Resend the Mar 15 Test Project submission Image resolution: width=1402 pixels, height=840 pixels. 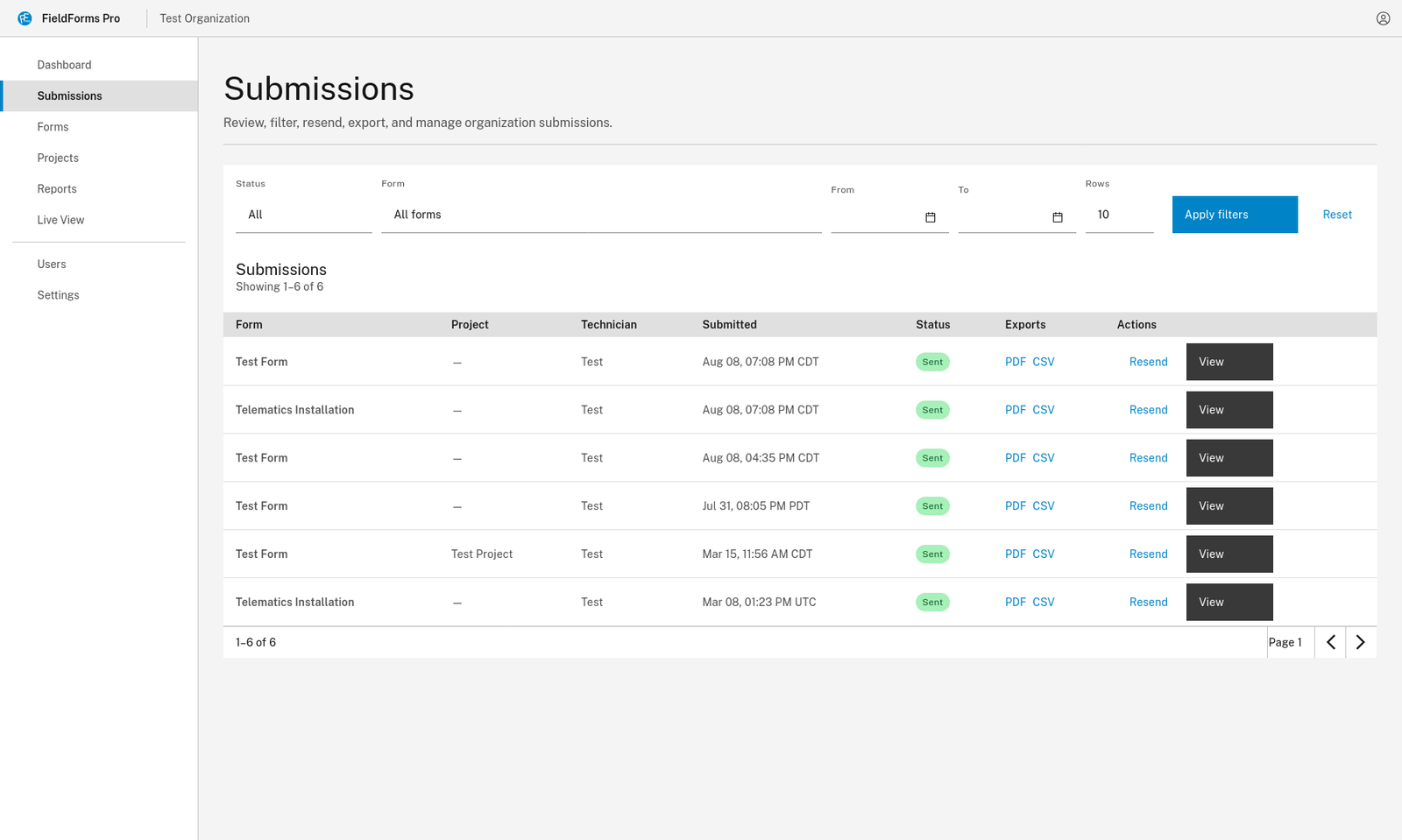pyautogui.click(x=1148, y=554)
